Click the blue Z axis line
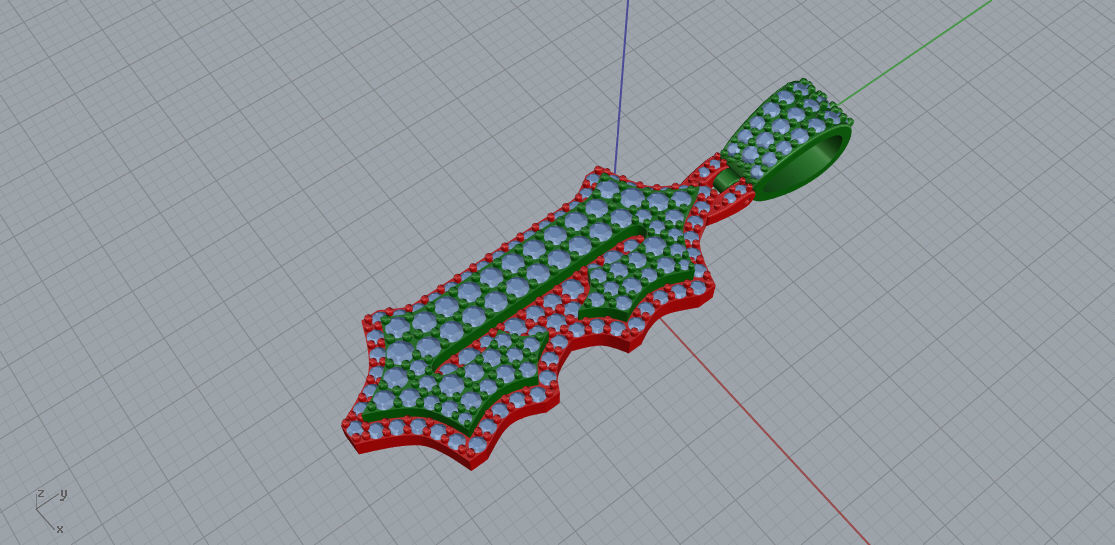Viewport: 1115px width, 545px height. point(621,85)
